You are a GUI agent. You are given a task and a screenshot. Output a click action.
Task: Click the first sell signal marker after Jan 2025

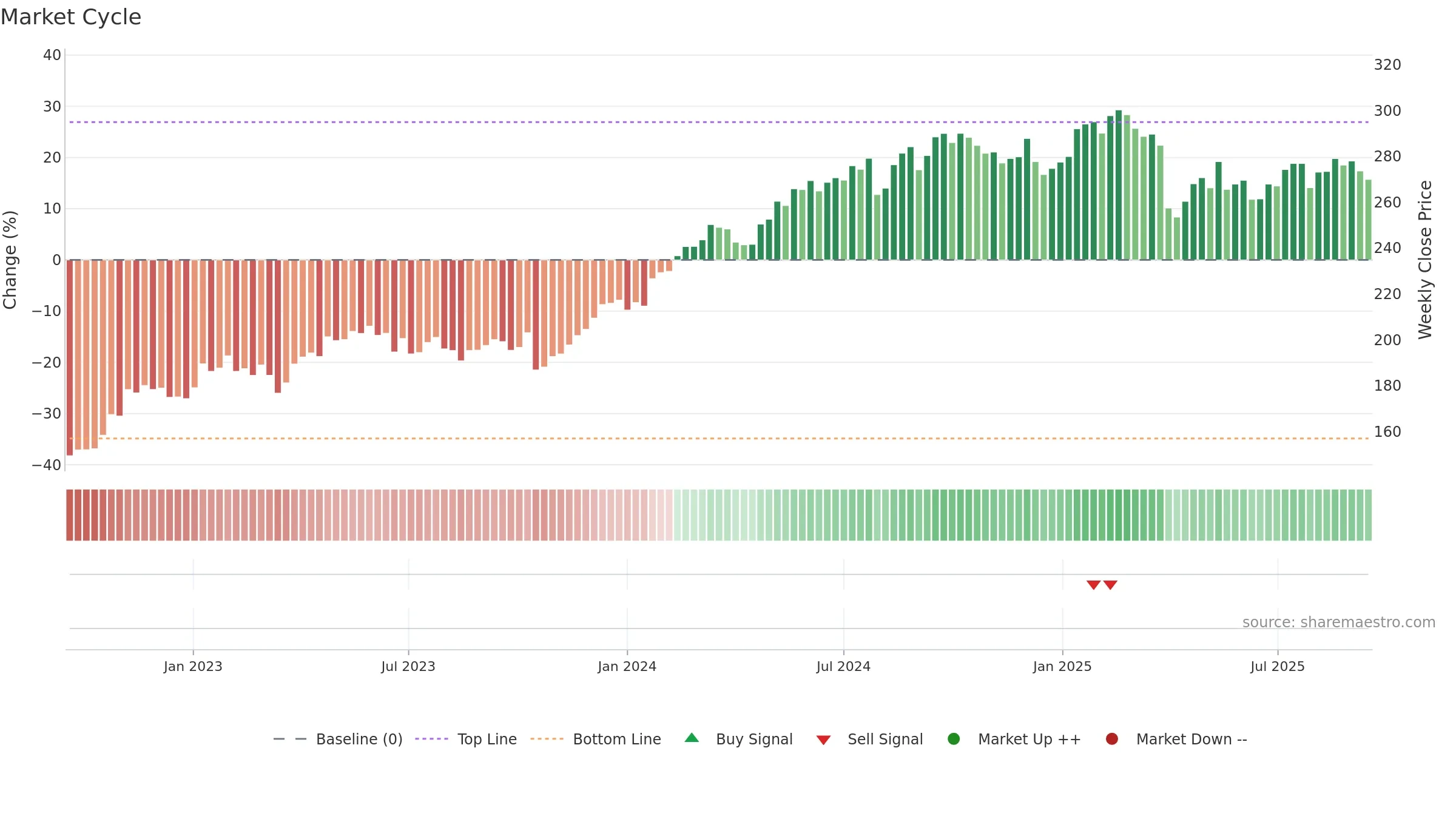click(1093, 585)
